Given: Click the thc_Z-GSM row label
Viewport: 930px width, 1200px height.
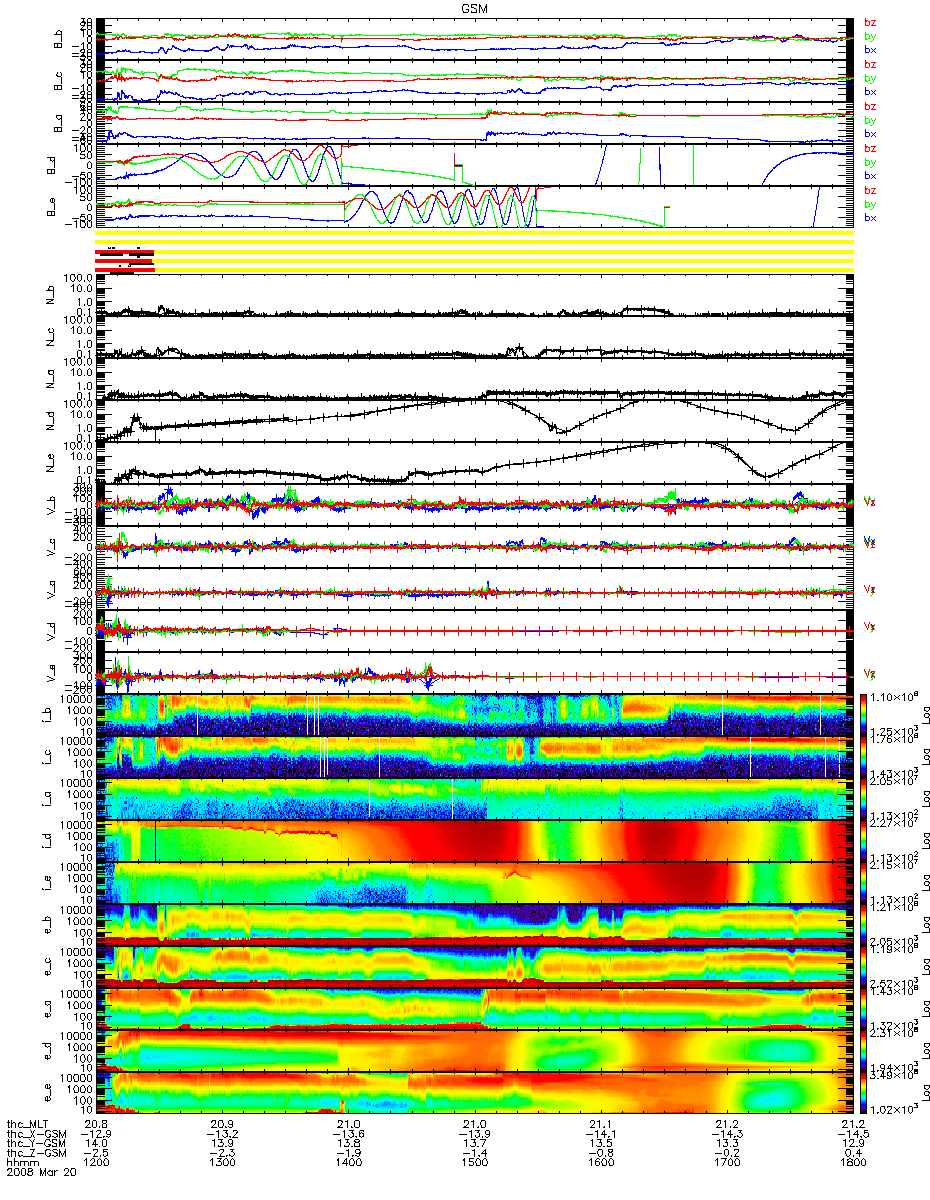Looking at the screenshot, I should pyautogui.click(x=39, y=1155).
